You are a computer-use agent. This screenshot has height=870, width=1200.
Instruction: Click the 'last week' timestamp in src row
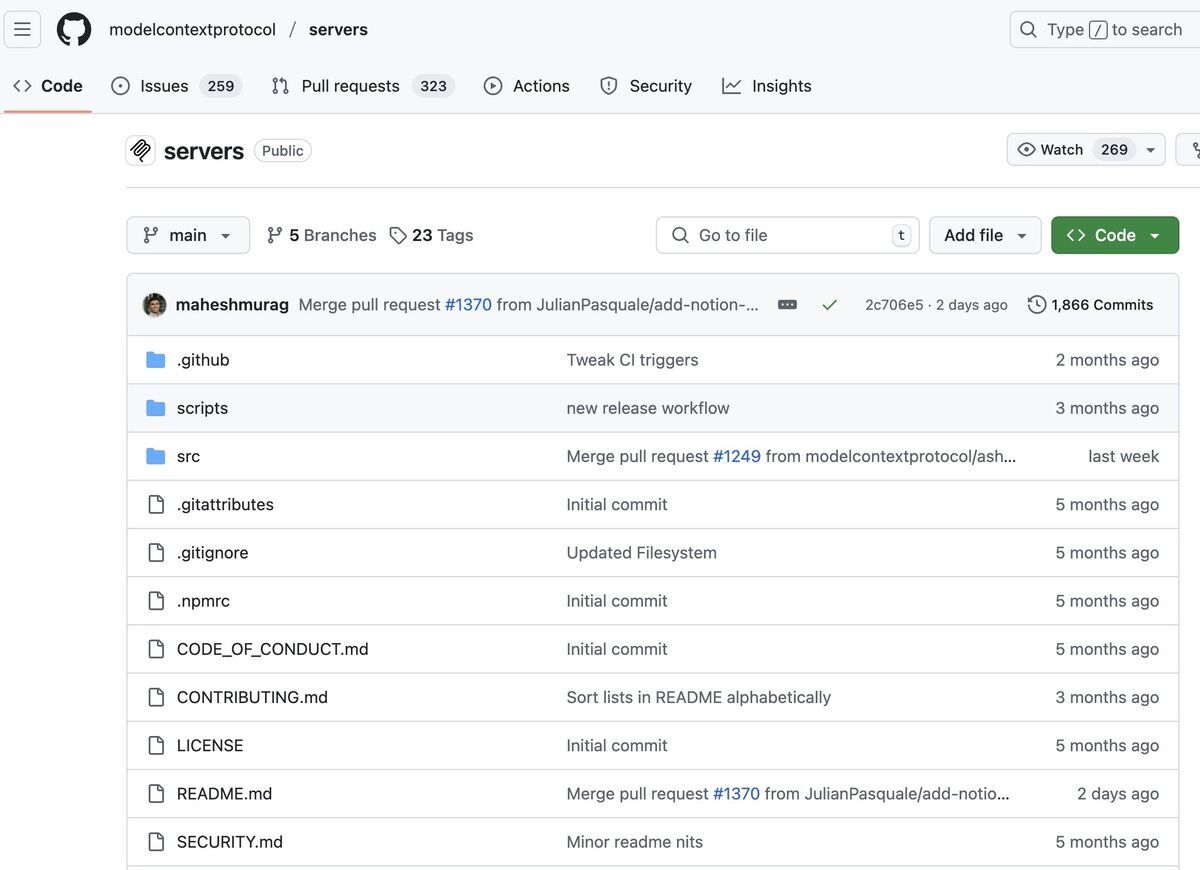(x=1124, y=456)
